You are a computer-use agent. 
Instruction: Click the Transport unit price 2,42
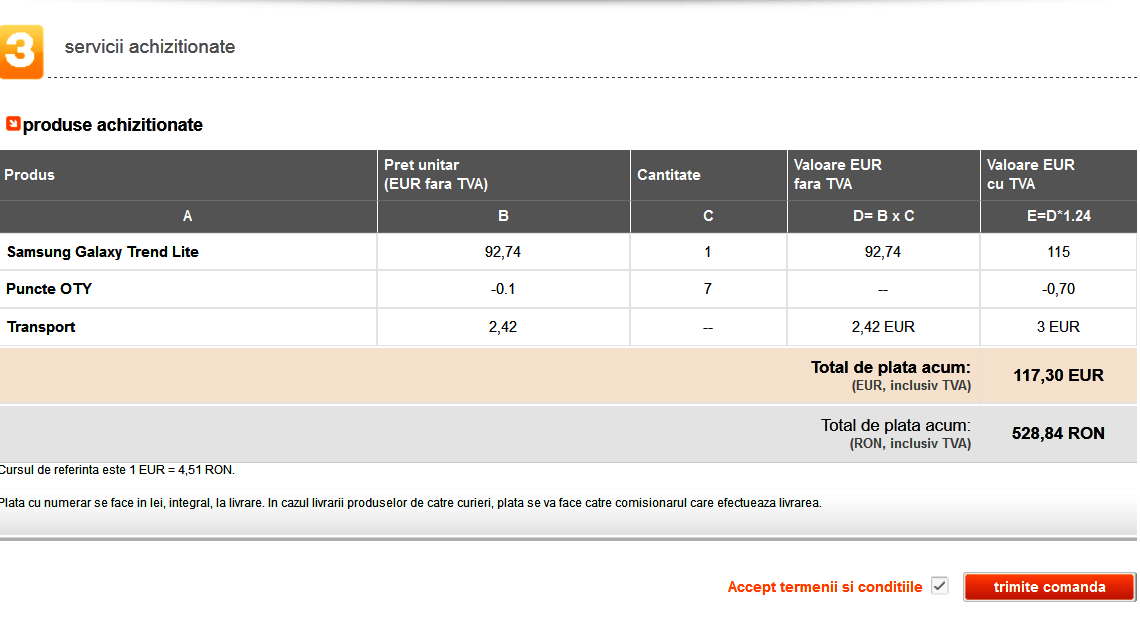503,327
